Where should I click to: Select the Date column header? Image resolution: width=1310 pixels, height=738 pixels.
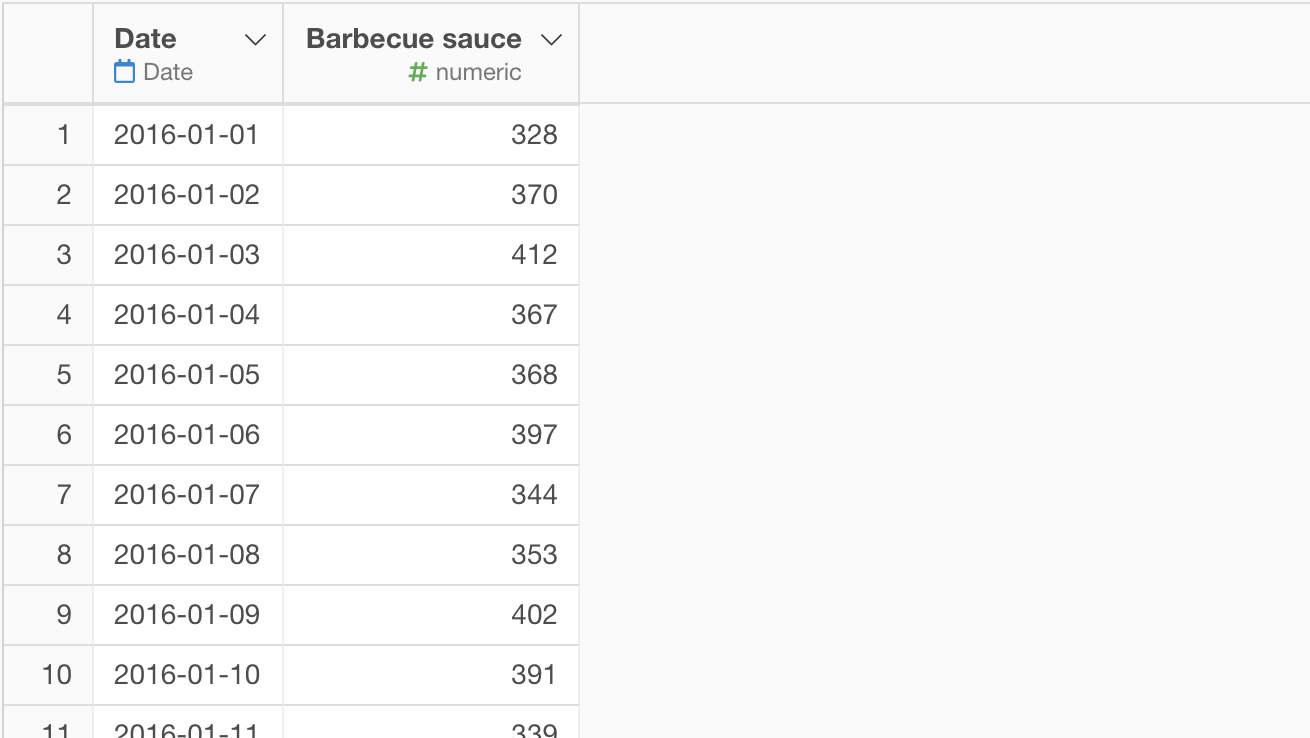click(x=188, y=53)
